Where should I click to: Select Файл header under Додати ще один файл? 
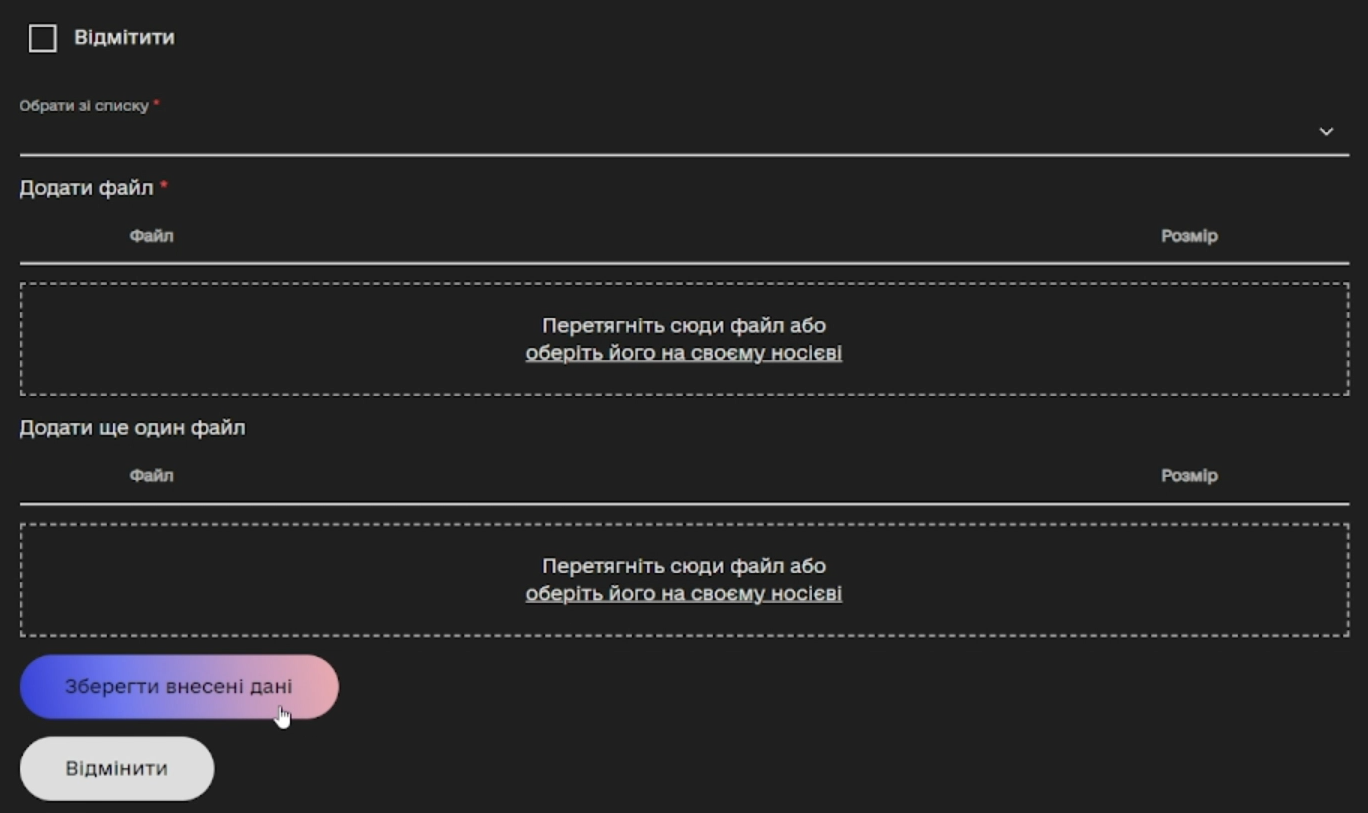tap(151, 476)
